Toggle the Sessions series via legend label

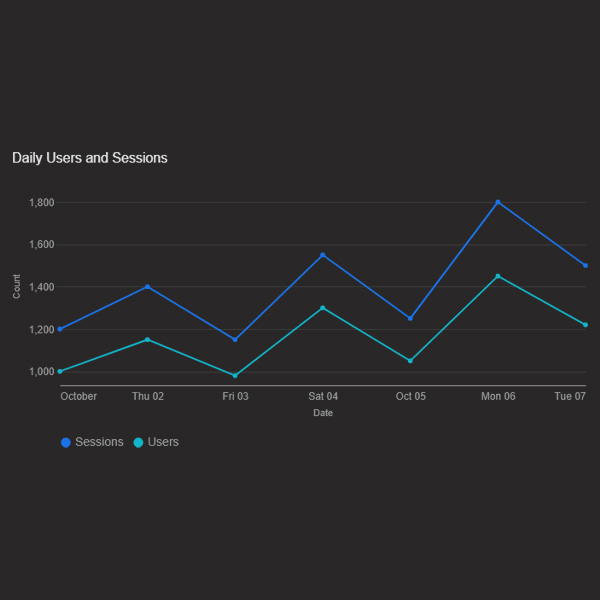pos(99,442)
